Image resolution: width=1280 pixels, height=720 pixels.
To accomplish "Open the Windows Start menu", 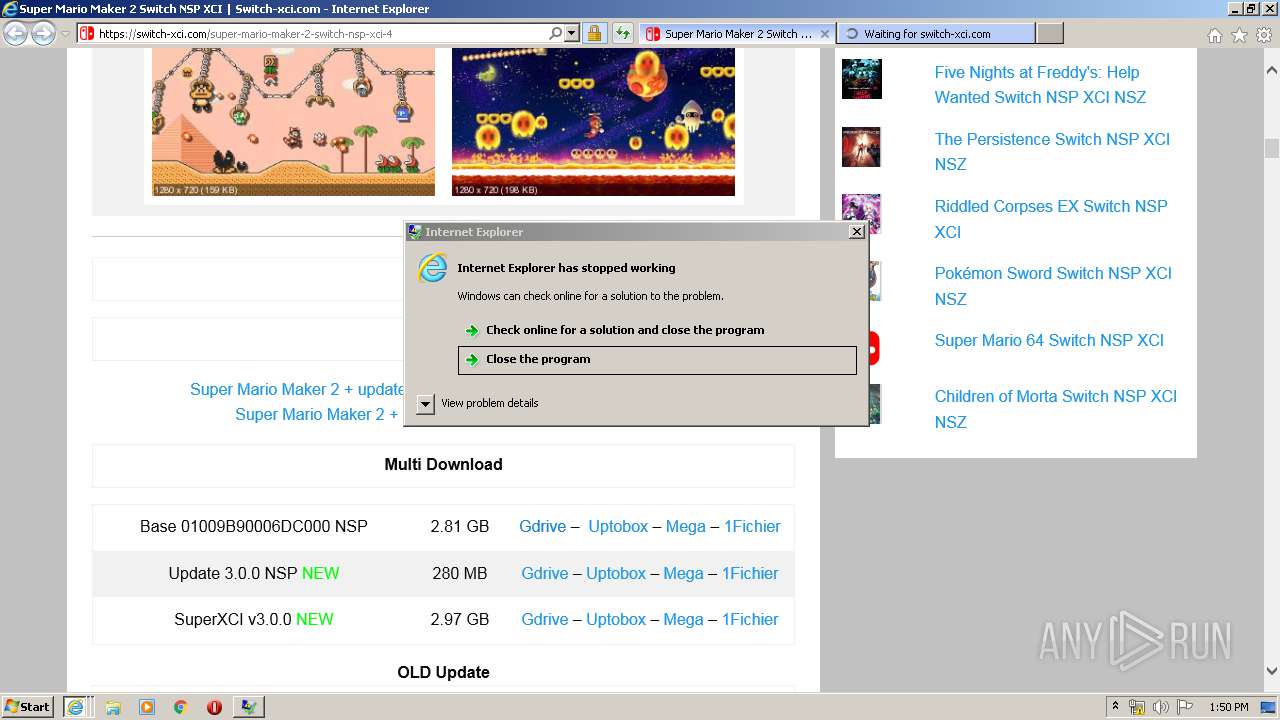I will click(x=28, y=706).
